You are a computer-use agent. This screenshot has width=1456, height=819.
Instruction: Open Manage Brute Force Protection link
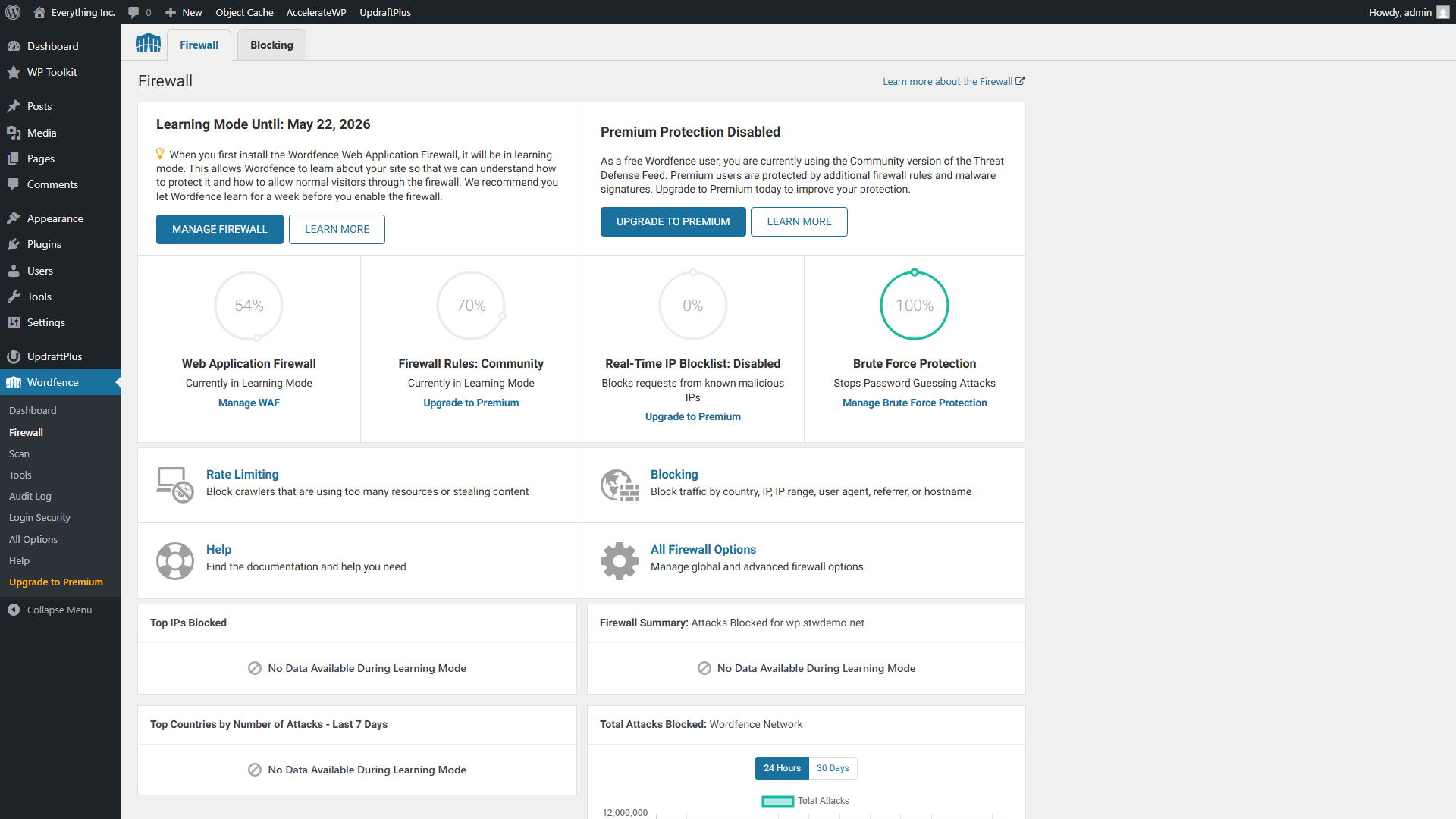[x=915, y=403]
